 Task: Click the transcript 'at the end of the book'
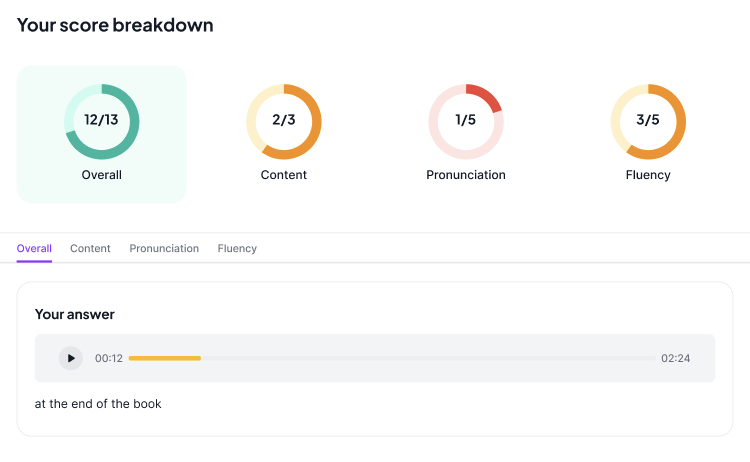click(98, 404)
